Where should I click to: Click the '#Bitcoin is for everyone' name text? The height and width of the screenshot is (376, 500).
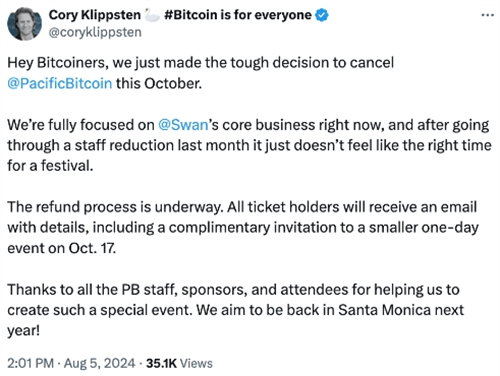238,15
